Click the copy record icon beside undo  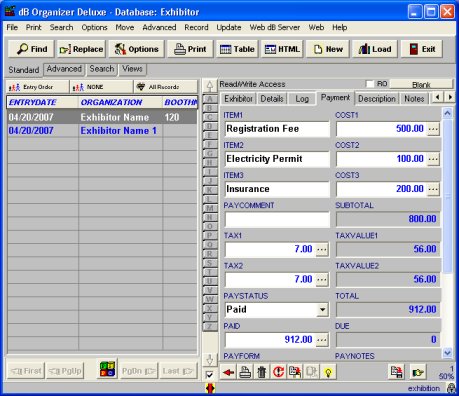295,372
